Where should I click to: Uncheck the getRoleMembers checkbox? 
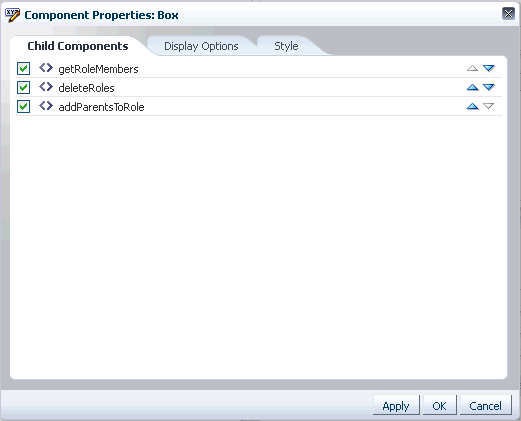pos(23,69)
